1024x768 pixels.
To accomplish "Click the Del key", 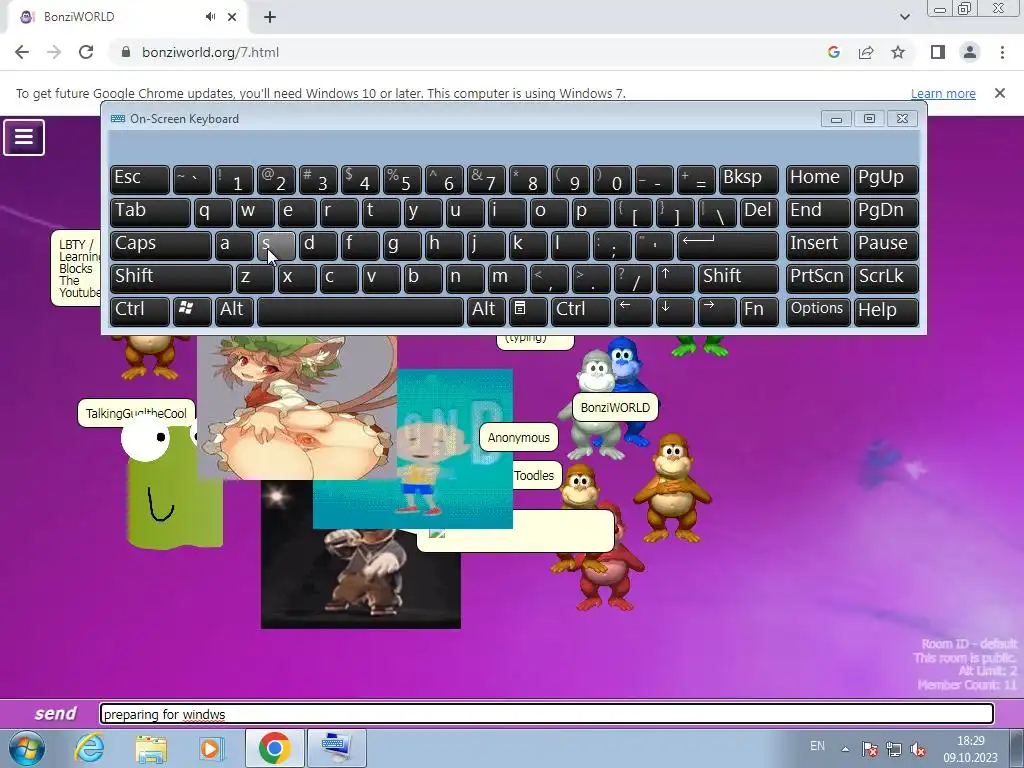I will coord(759,212).
